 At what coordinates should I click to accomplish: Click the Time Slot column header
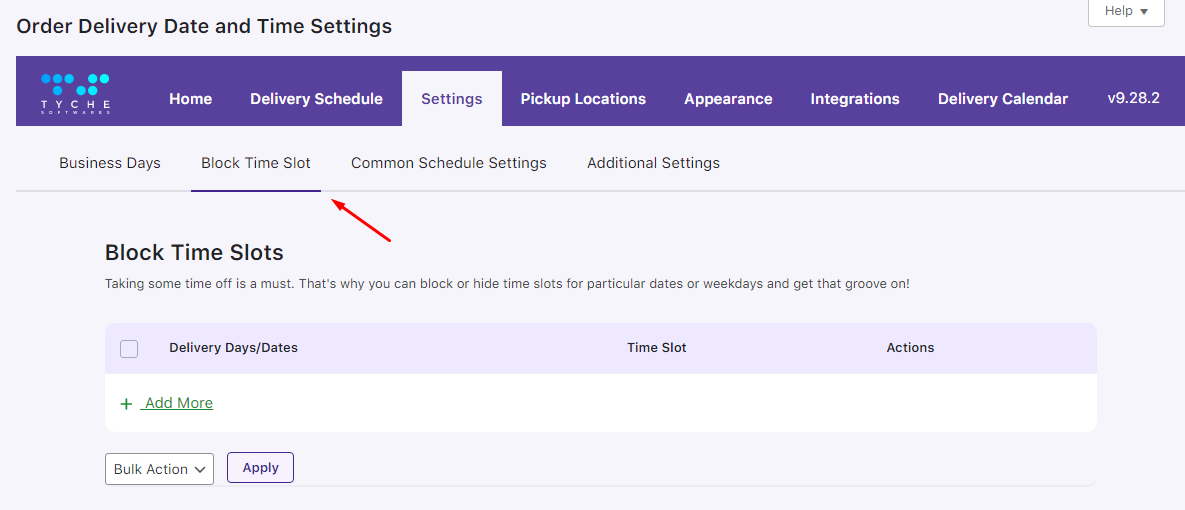pyautogui.click(x=657, y=348)
